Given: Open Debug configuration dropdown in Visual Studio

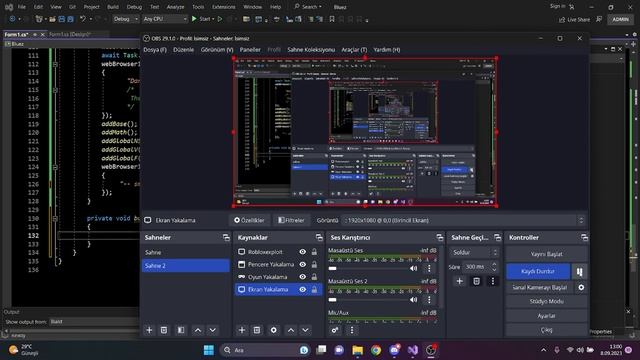Looking at the screenshot, I should click(x=125, y=19).
